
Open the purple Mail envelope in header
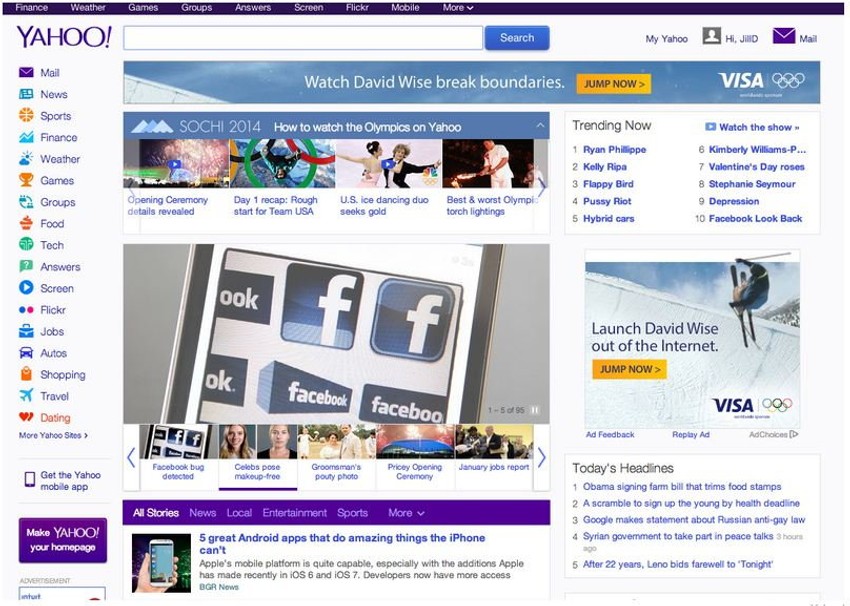[783, 36]
